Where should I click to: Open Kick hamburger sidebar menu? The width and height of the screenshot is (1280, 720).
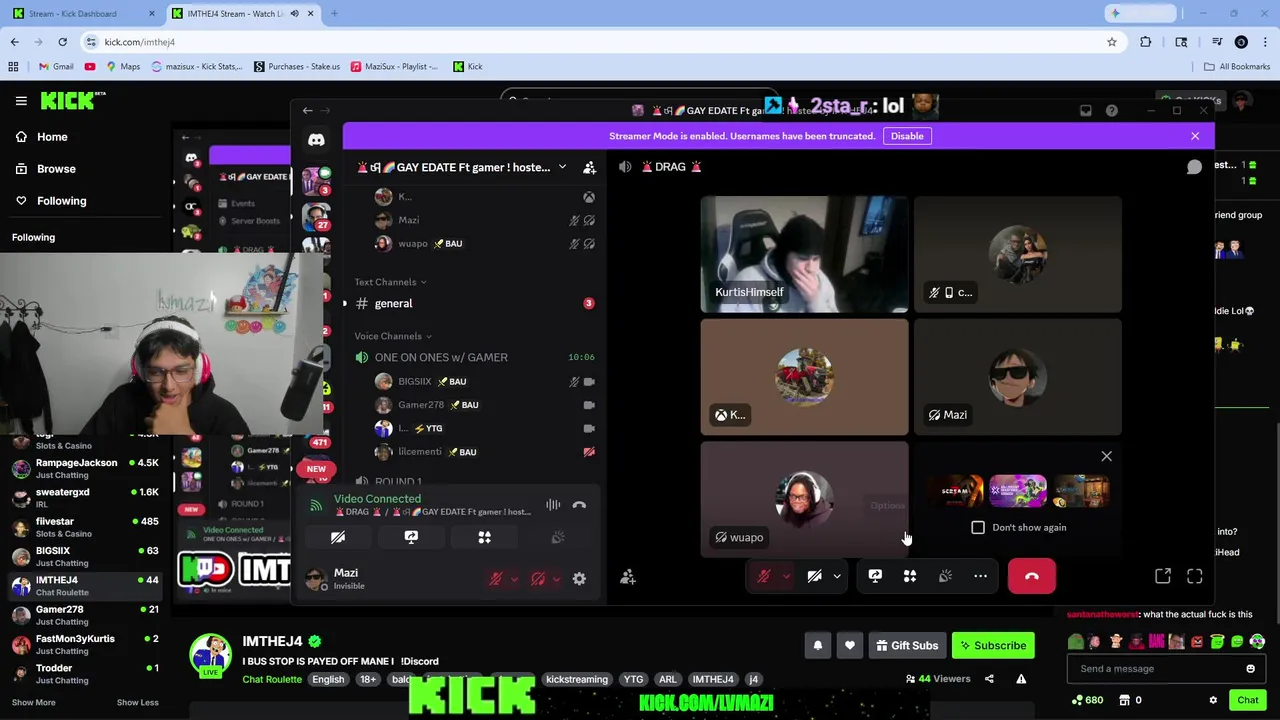(21, 101)
